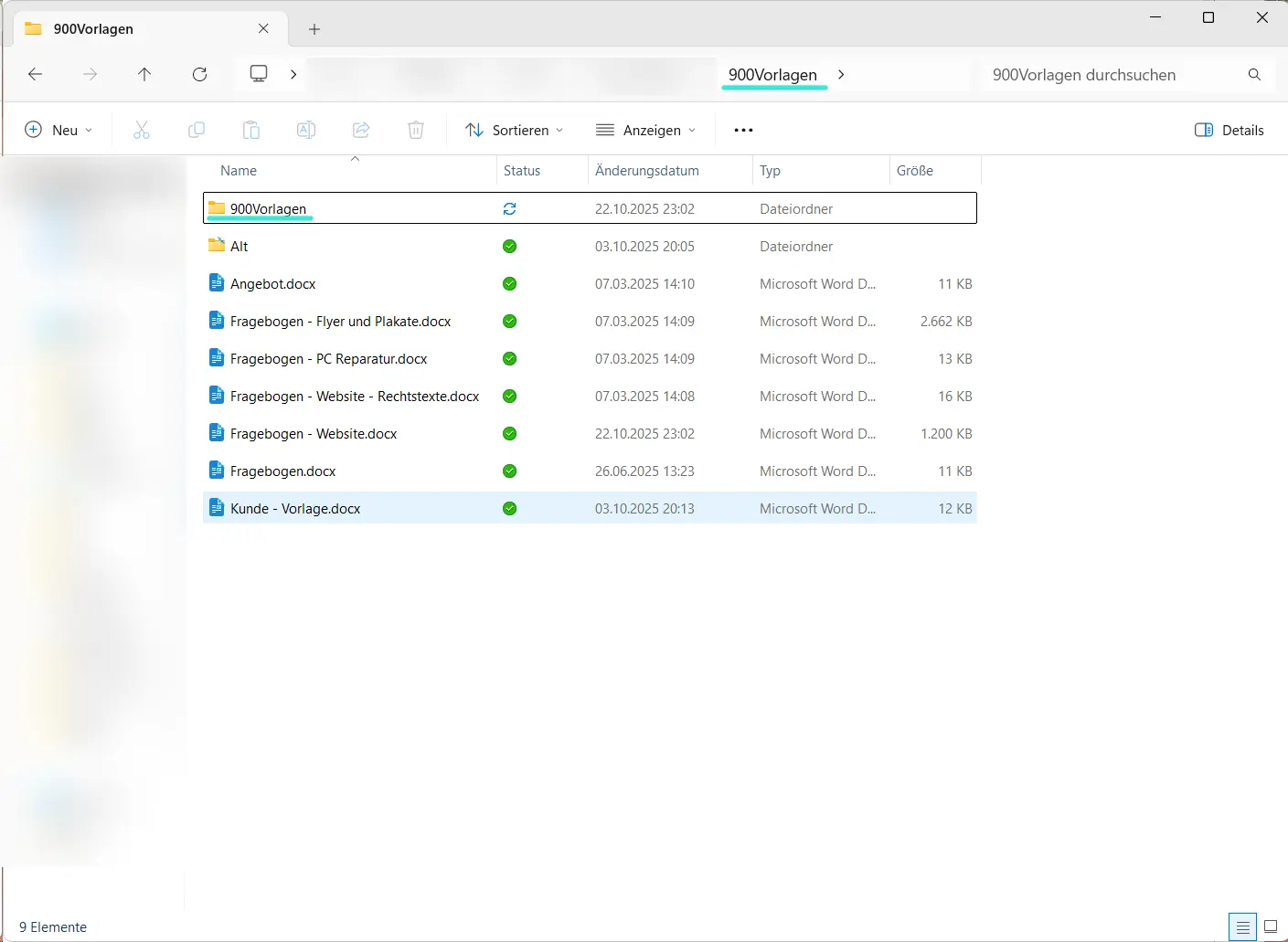Click the Rename icon in toolbar
This screenshot has width=1288, height=942.
[x=306, y=130]
